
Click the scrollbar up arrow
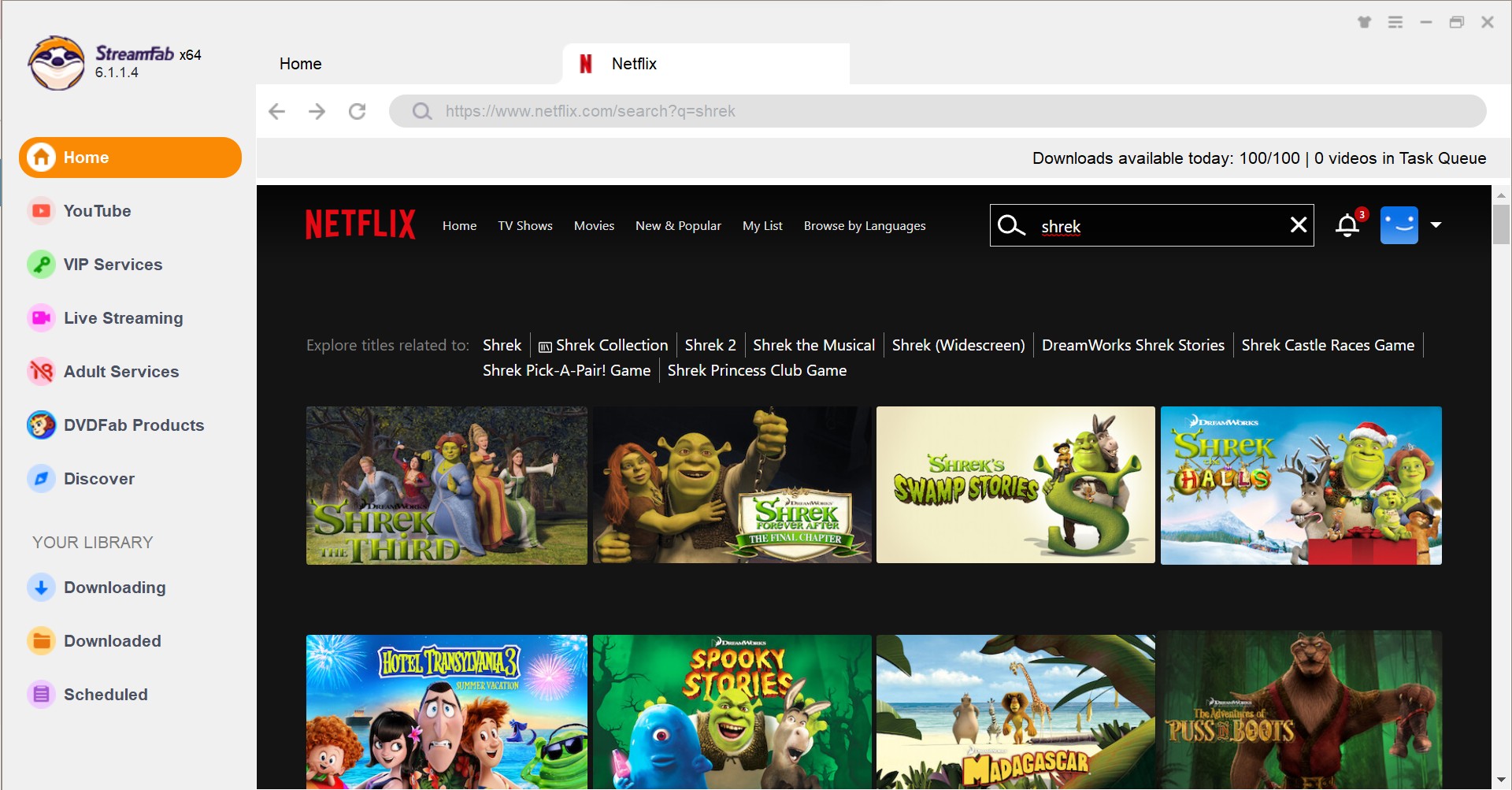(1501, 195)
